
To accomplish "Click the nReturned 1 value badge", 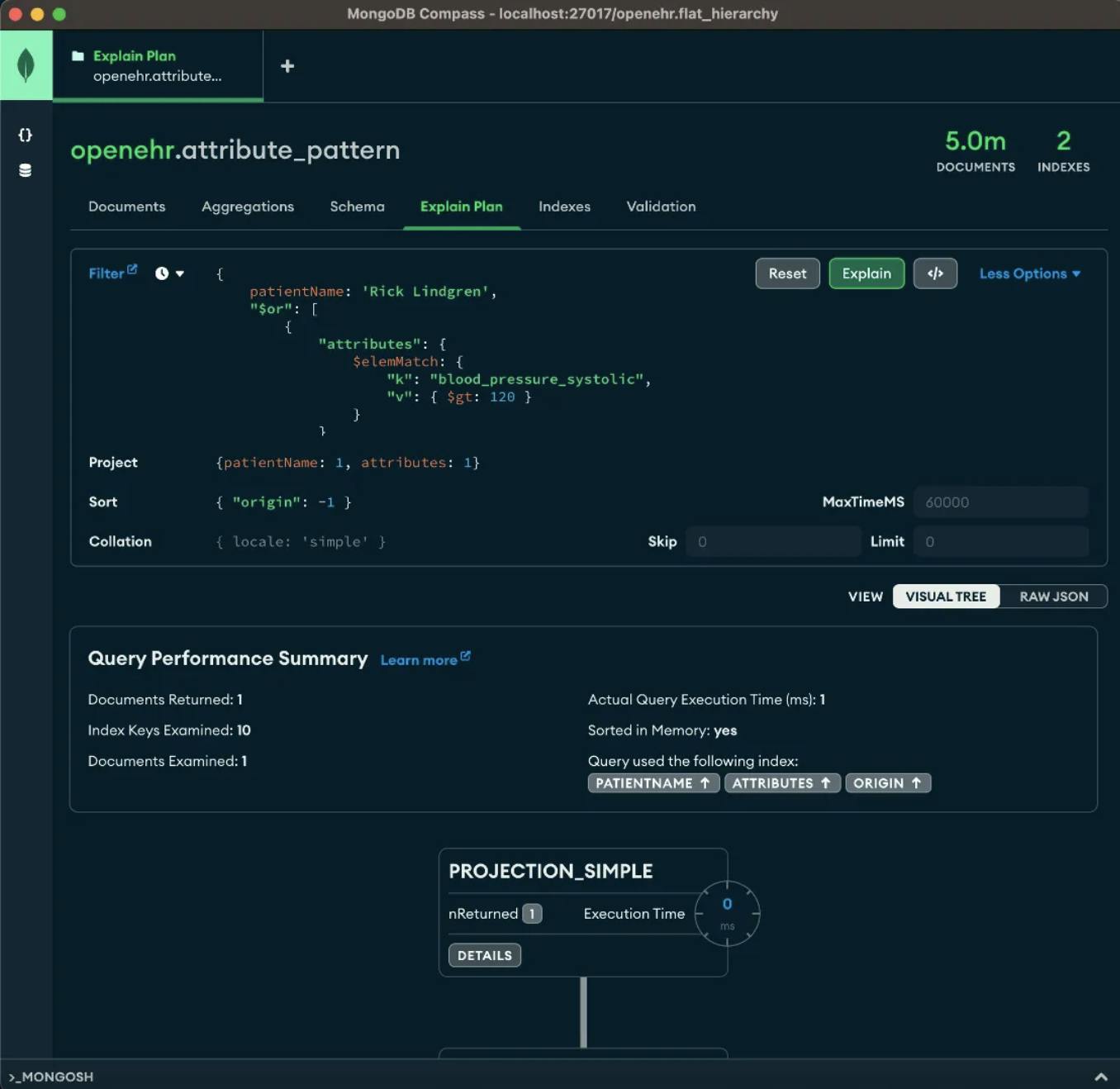I will click(x=532, y=914).
